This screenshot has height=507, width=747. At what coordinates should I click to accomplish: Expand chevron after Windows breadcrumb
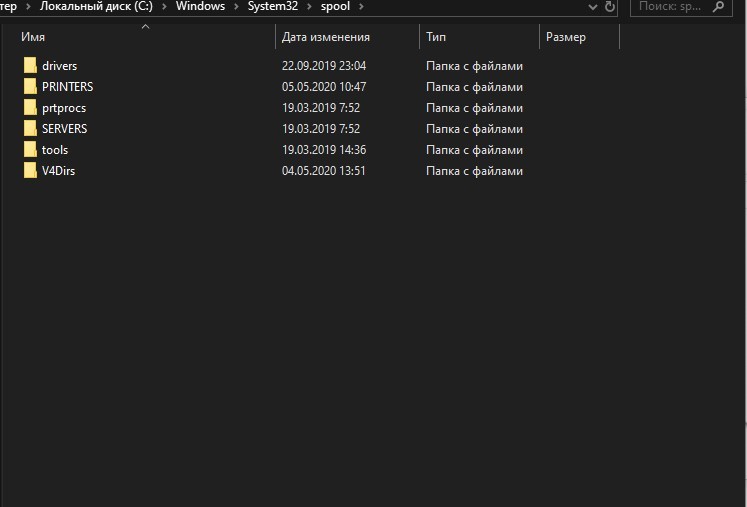[x=236, y=7]
